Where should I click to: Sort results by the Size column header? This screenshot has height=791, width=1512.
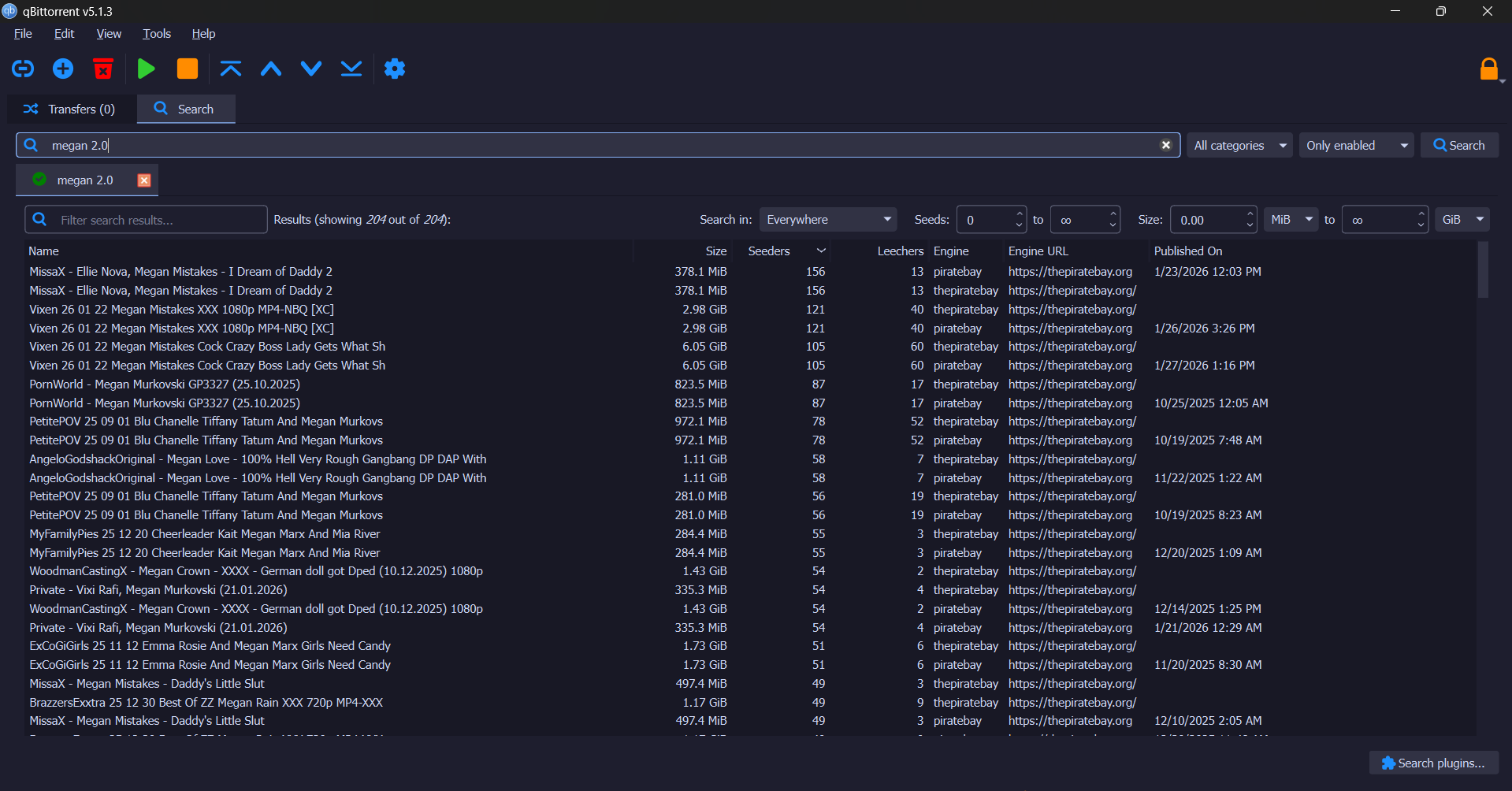tap(682, 251)
